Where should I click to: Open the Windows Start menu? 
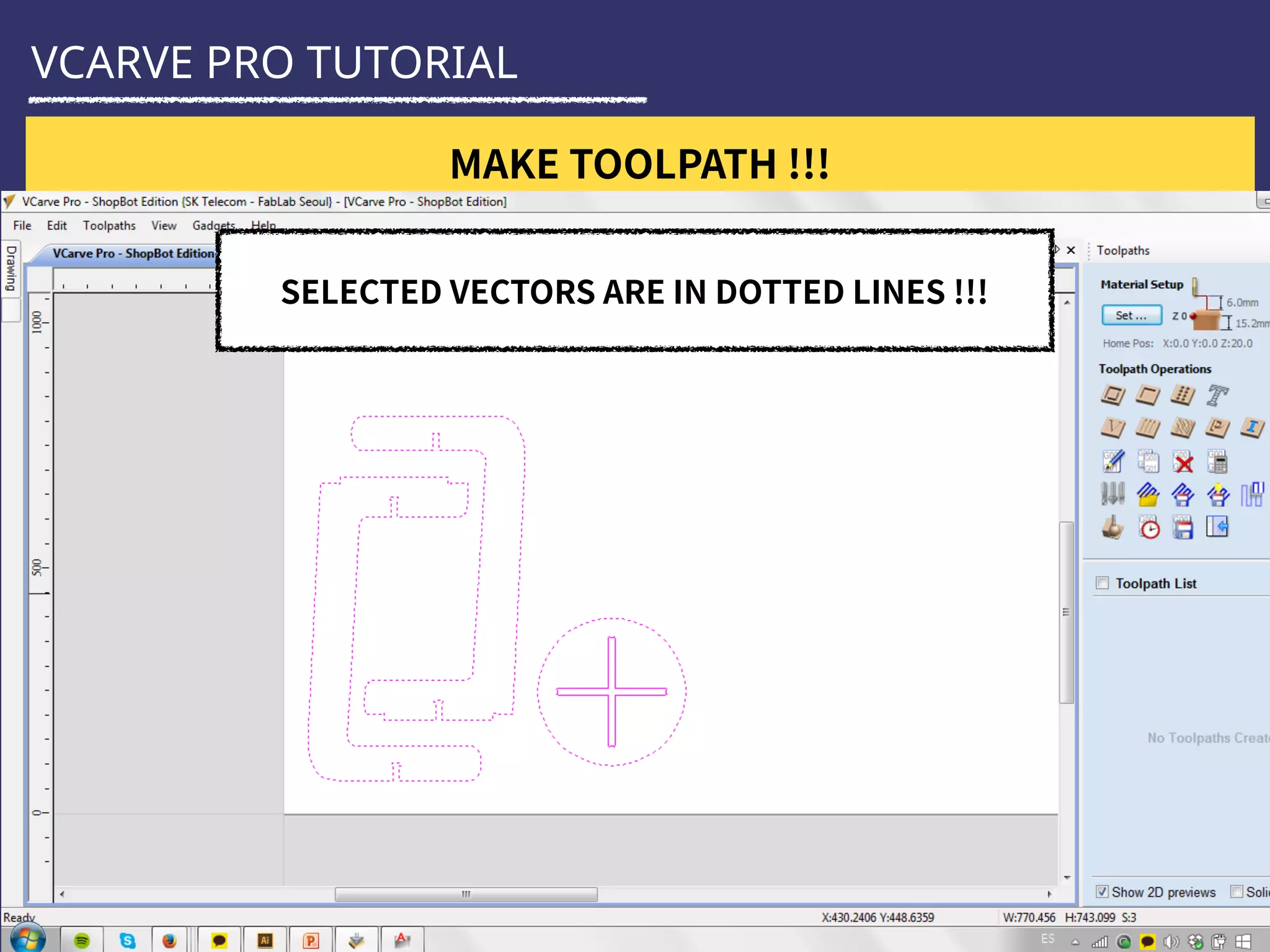pos(28,940)
